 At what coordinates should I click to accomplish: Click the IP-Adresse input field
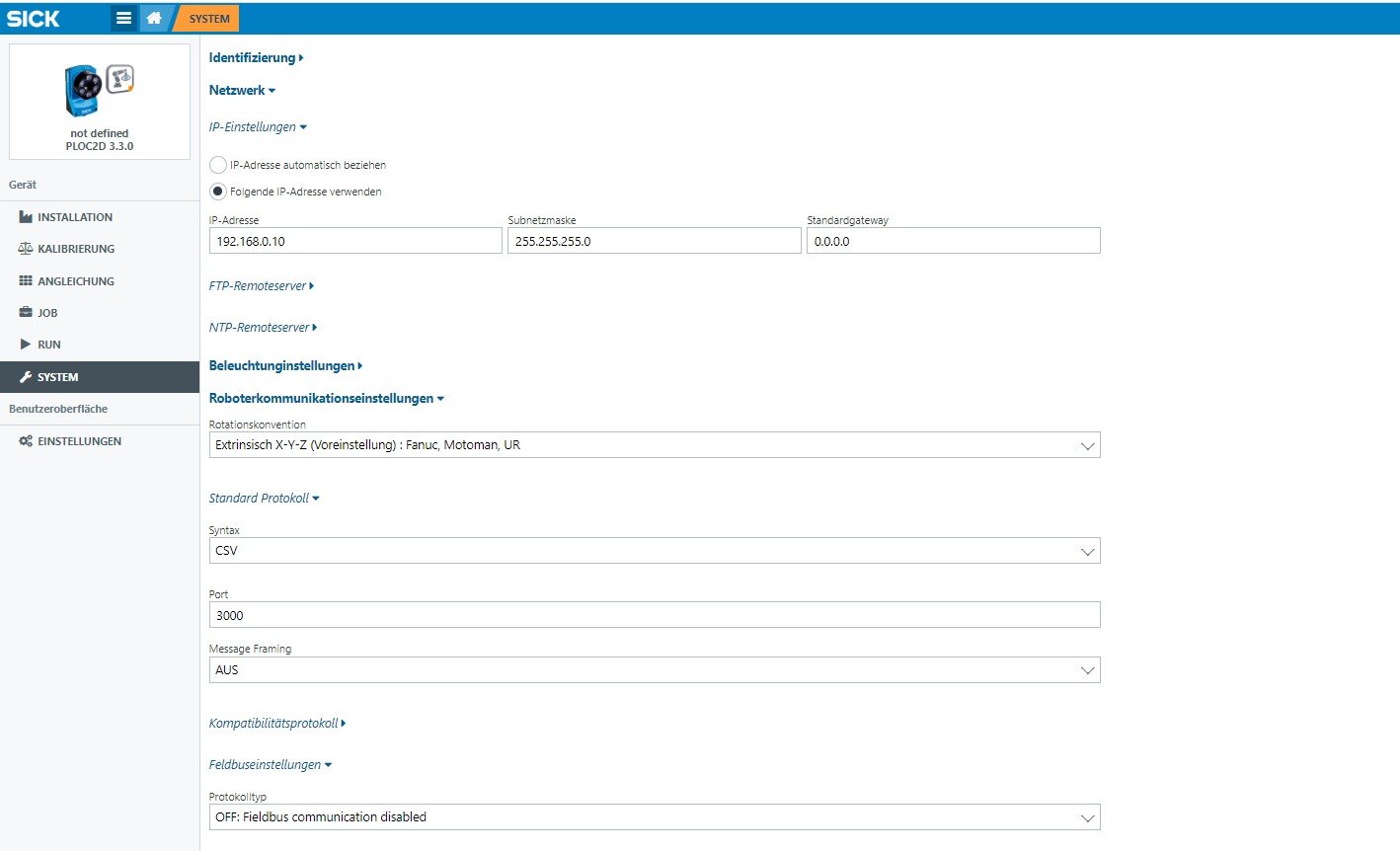(x=355, y=241)
